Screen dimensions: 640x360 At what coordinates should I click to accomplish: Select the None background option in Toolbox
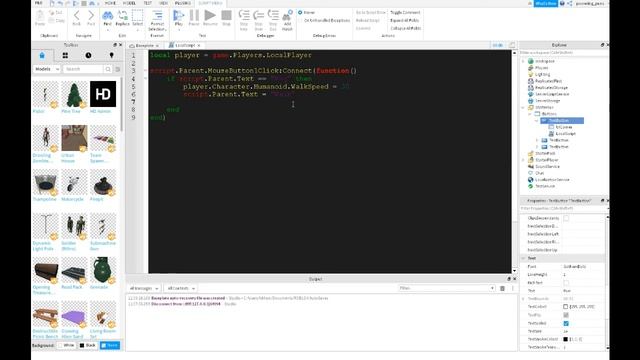pos(110,345)
